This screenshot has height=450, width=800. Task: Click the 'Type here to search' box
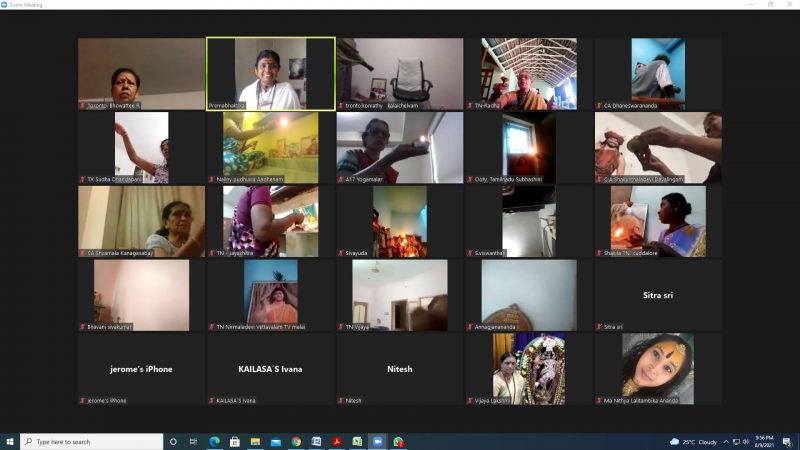[x=92, y=441]
